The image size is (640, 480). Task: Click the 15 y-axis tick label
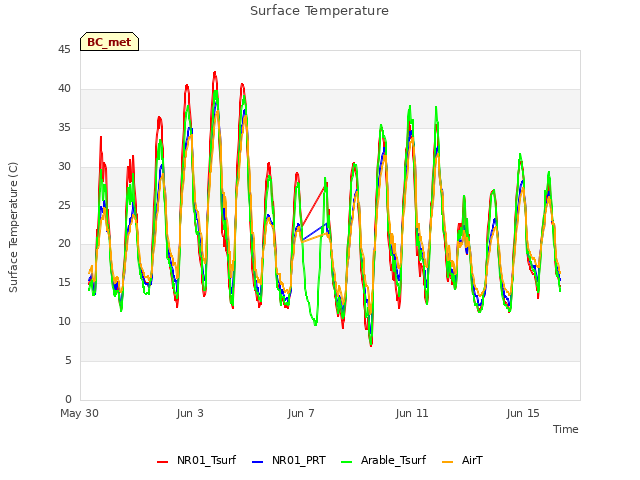coord(64,282)
